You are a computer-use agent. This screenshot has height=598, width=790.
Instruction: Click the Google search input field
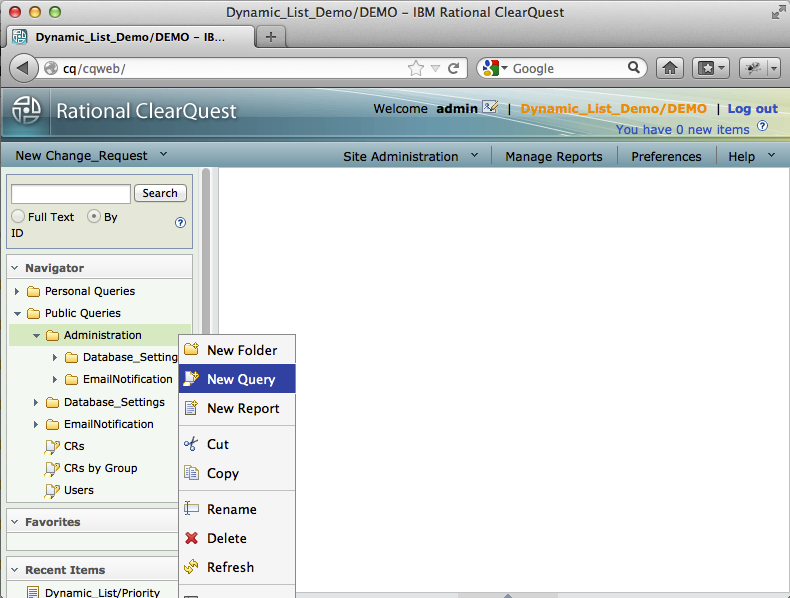568,68
